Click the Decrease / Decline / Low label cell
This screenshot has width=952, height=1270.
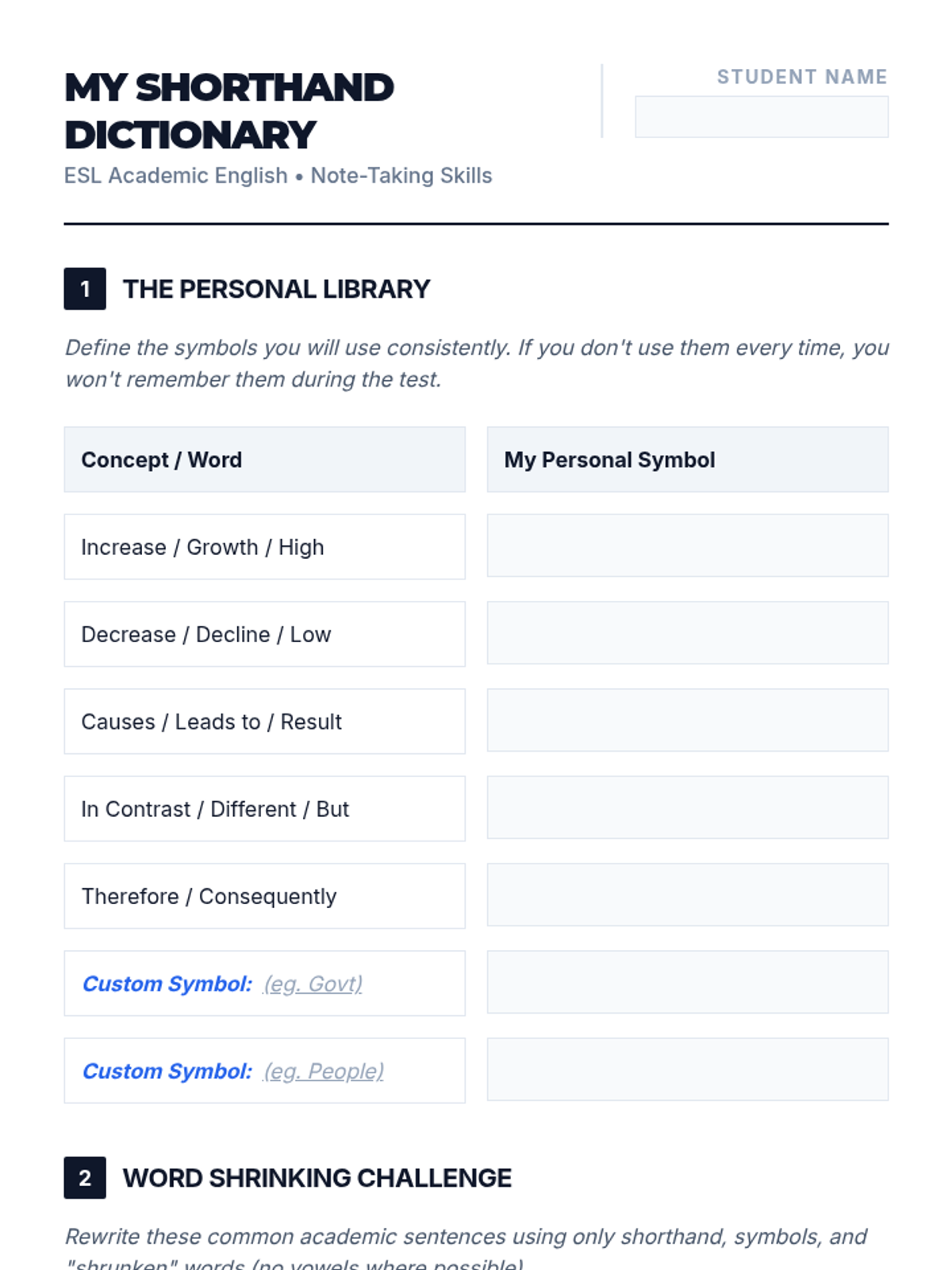[x=264, y=634]
